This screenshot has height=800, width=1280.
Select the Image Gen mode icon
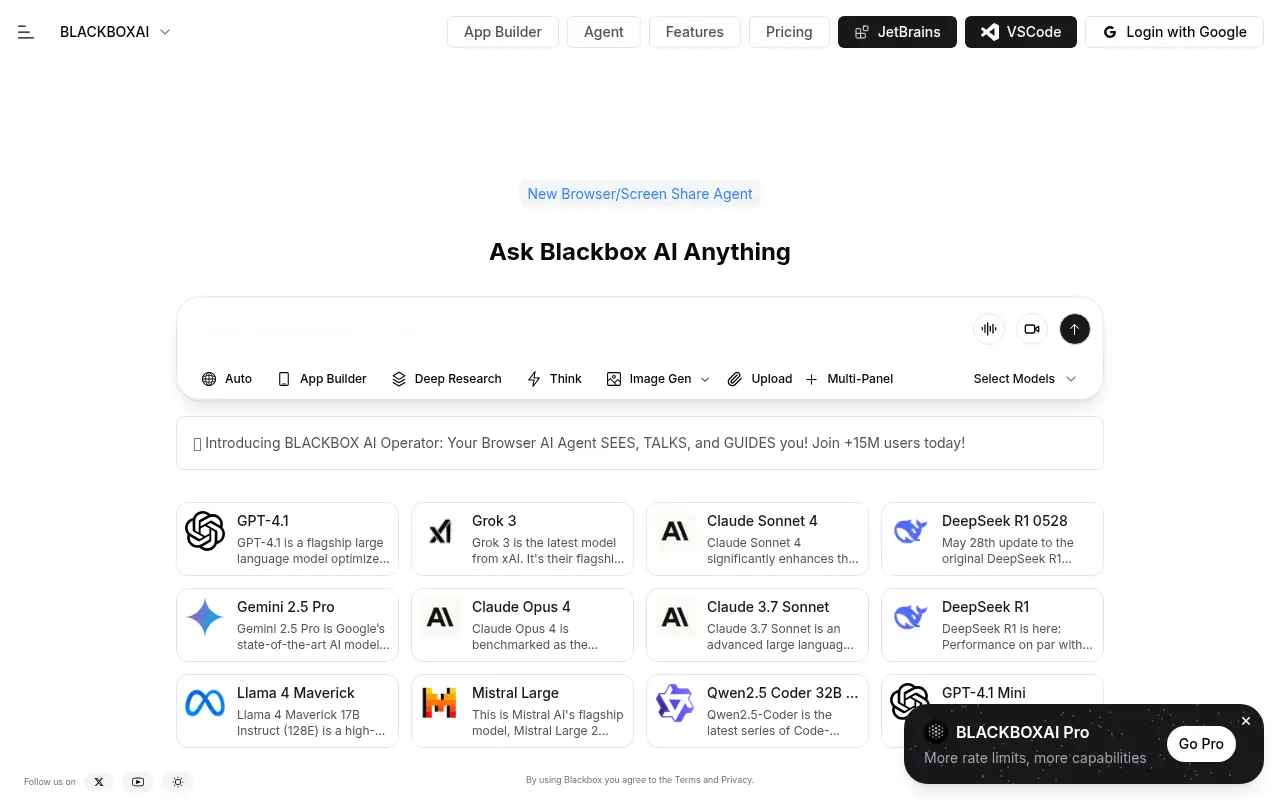pyautogui.click(x=614, y=379)
